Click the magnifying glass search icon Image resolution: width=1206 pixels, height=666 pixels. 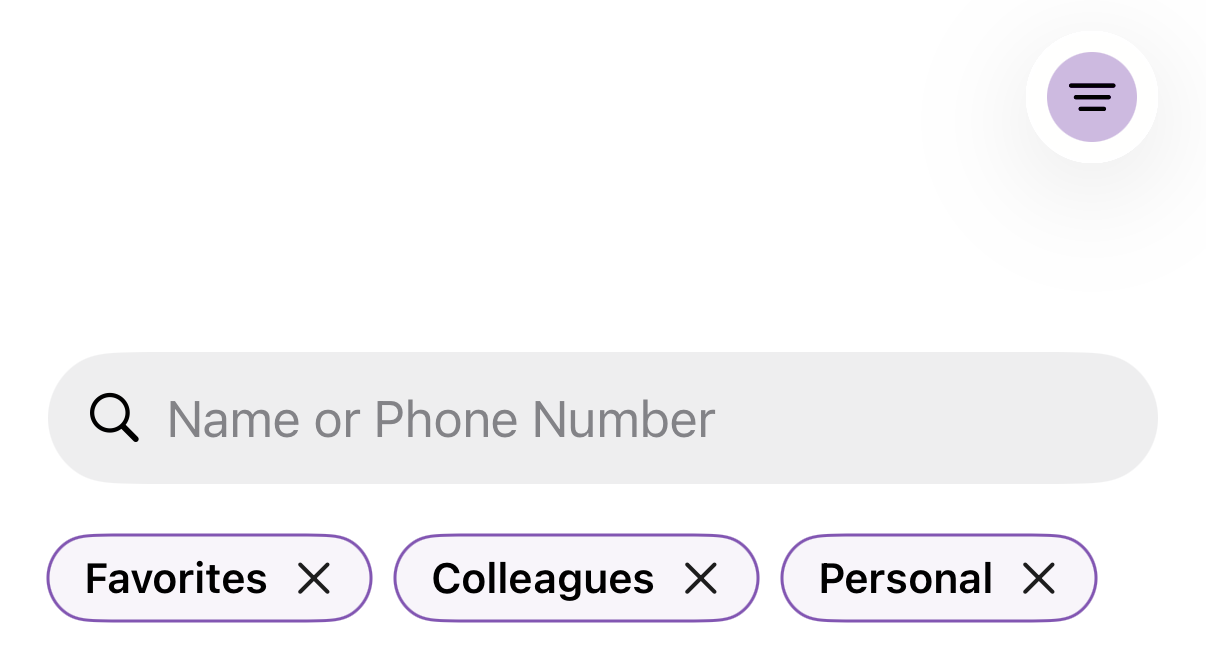pyautogui.click(x=114, y=418)
